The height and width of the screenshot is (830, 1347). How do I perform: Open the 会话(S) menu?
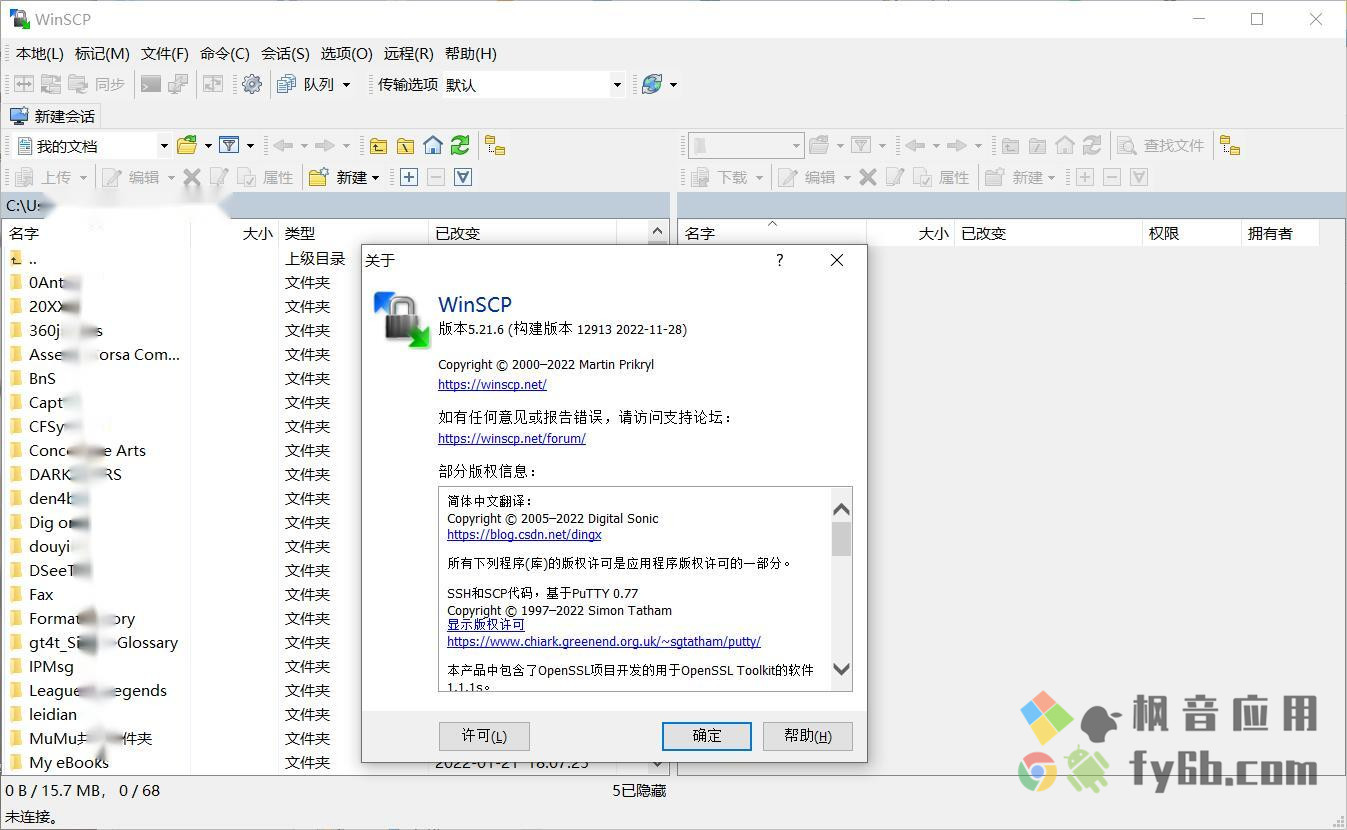point(285,54)
